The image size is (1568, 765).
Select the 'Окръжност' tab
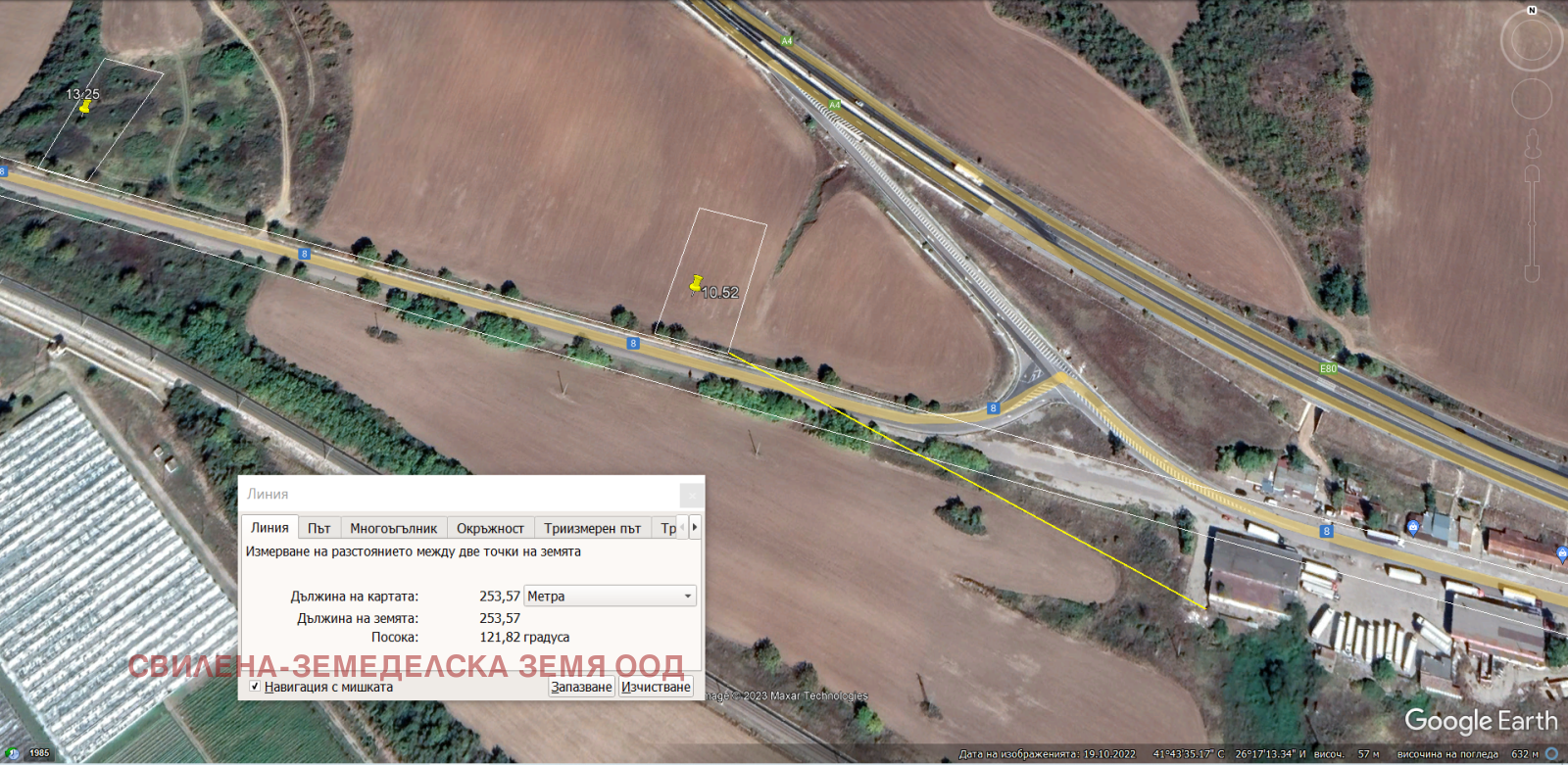pyautogui.click(x=490, y=528)
